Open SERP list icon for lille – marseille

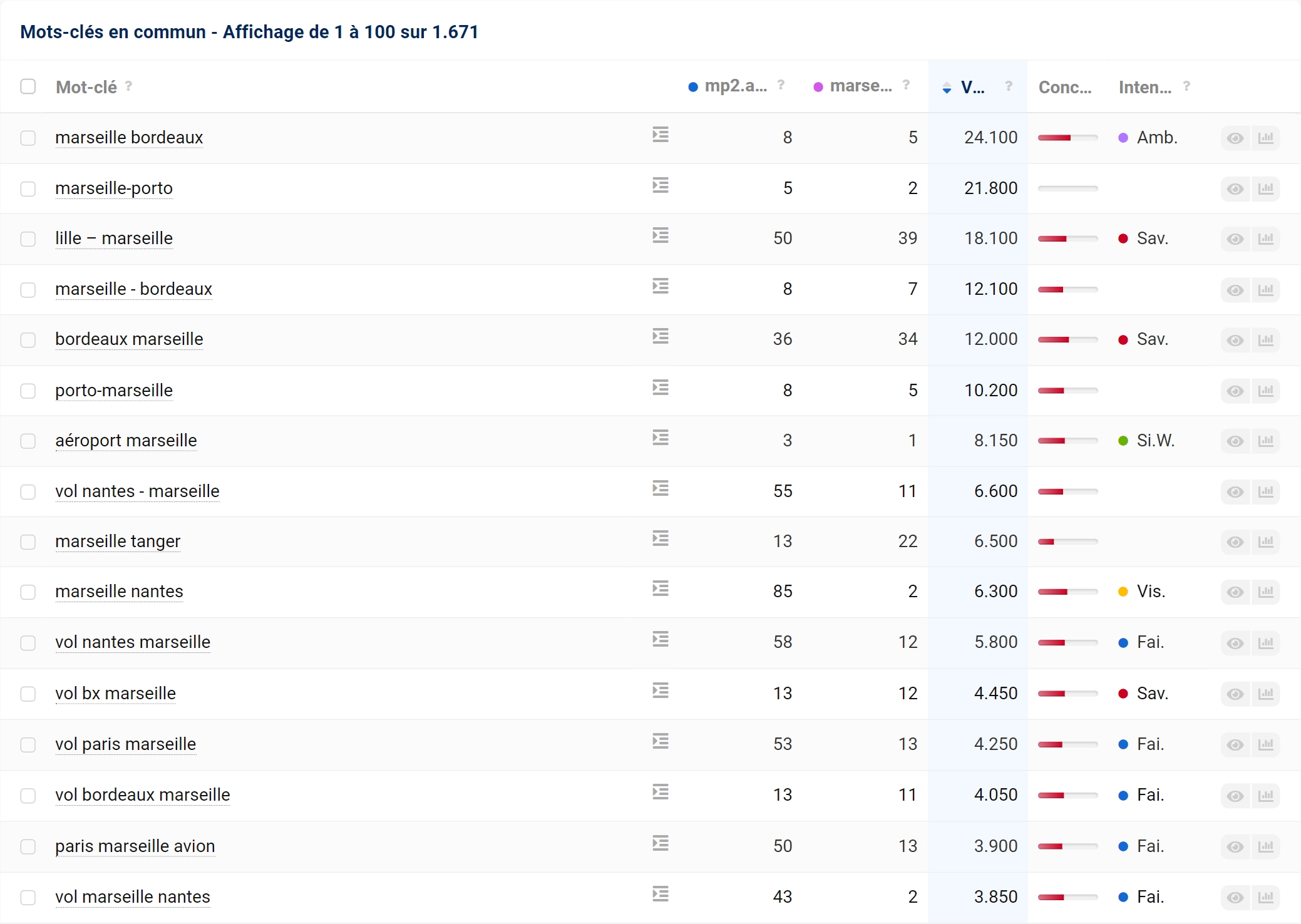point(661,235)
